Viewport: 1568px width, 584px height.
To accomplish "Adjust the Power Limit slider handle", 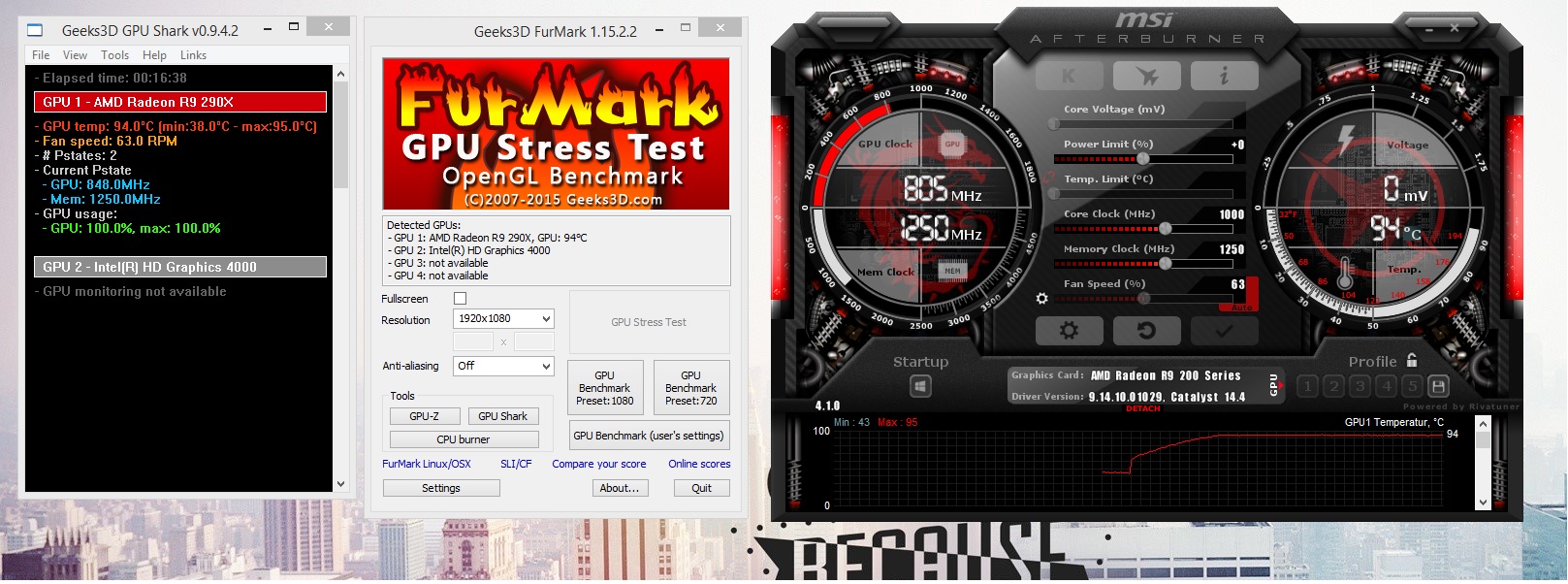I will [1143, 158].
